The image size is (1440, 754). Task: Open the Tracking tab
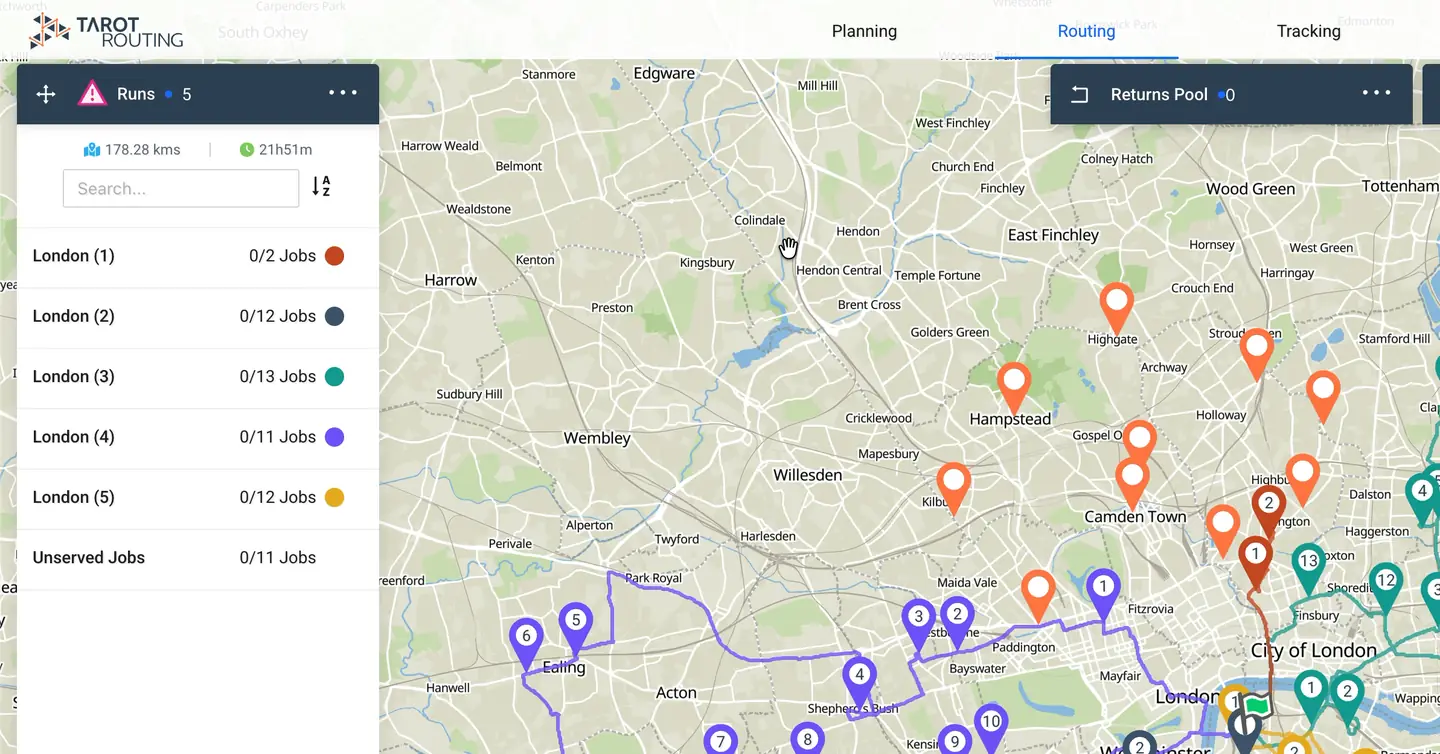click(1308, 31)
